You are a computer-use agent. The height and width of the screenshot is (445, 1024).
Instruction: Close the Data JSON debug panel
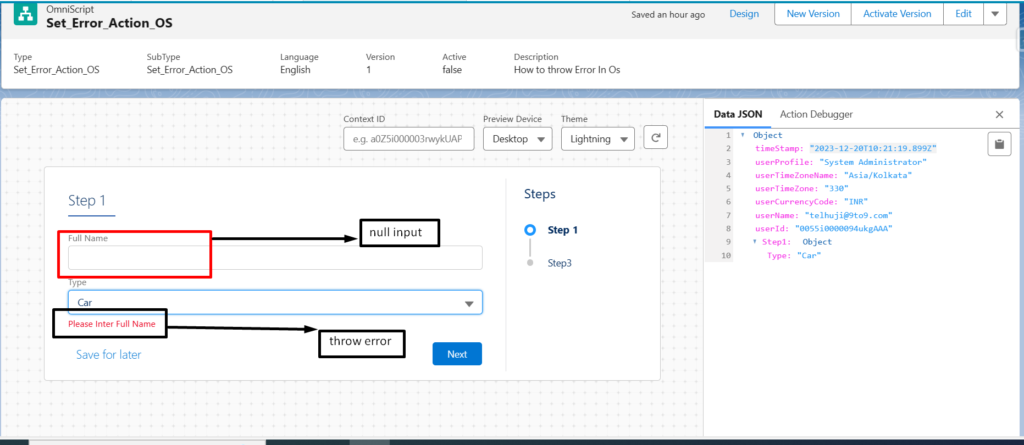[999, 114]
